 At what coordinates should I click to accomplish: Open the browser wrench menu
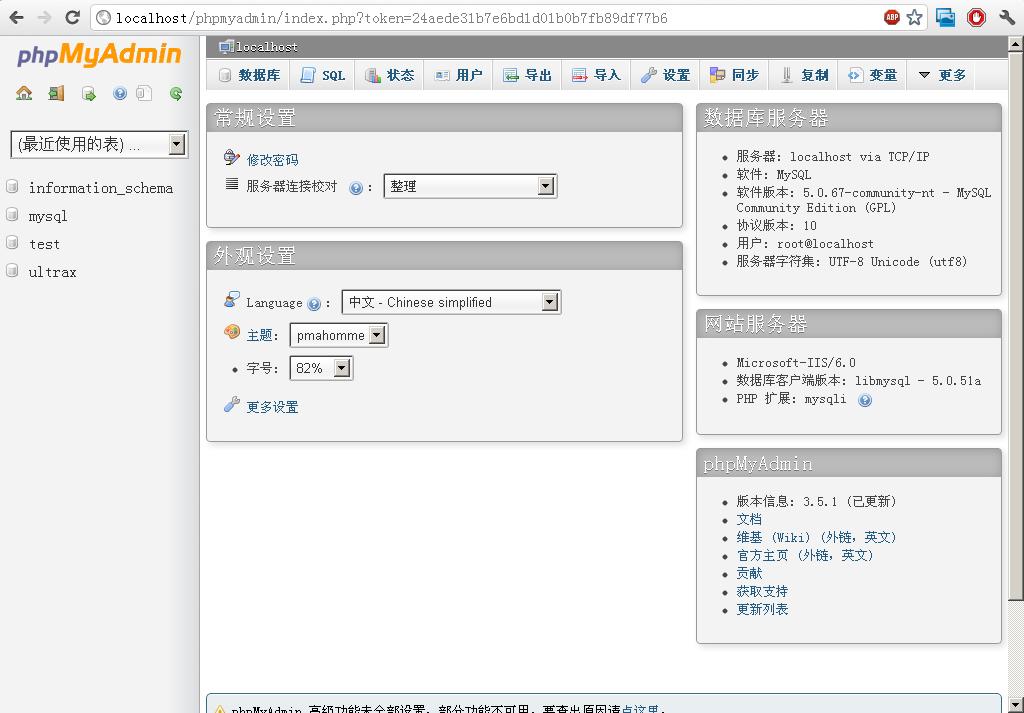1006,18
